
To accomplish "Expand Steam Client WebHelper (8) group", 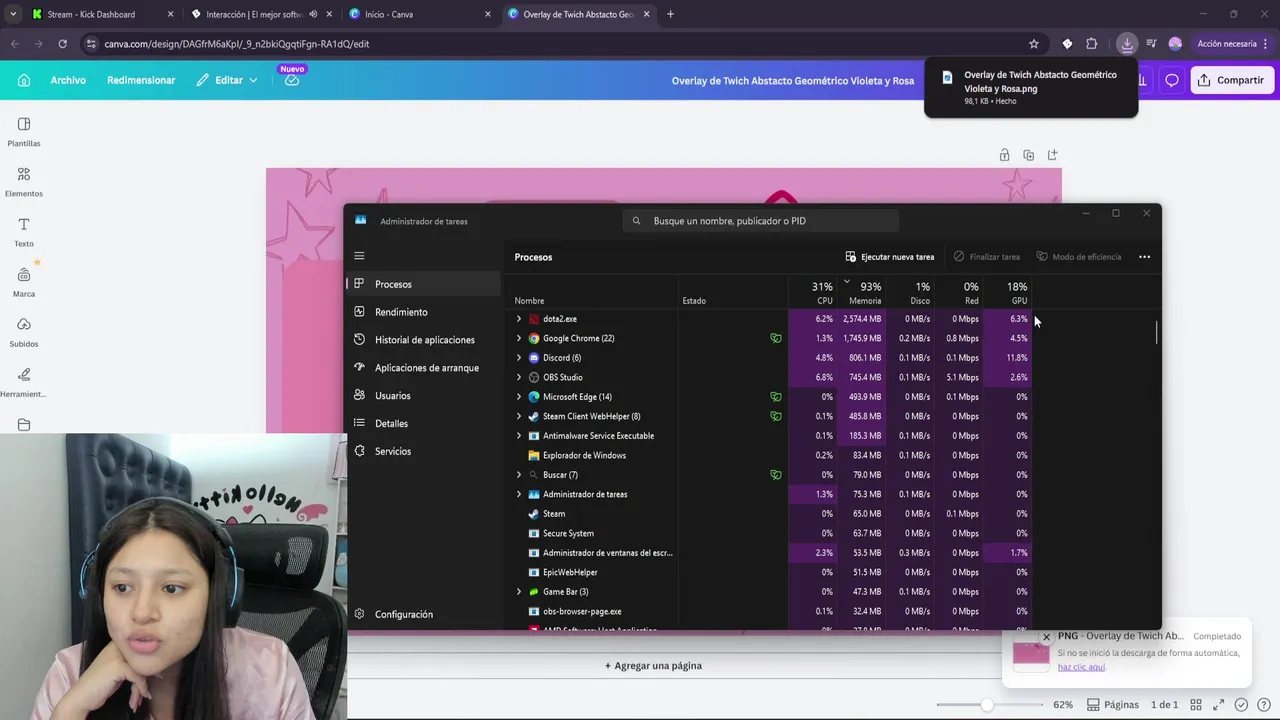I will pyautogui.click(x=518, y=416).
